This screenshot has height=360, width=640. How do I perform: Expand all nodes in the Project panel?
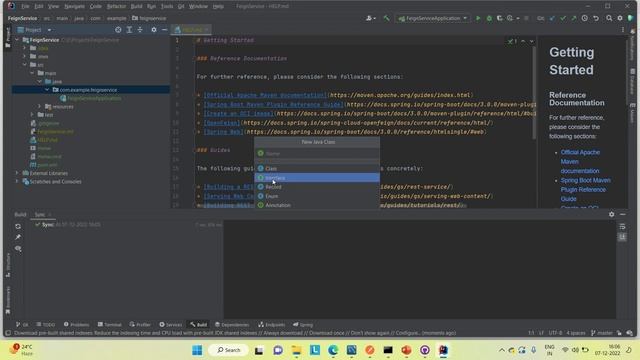(129, 30)
